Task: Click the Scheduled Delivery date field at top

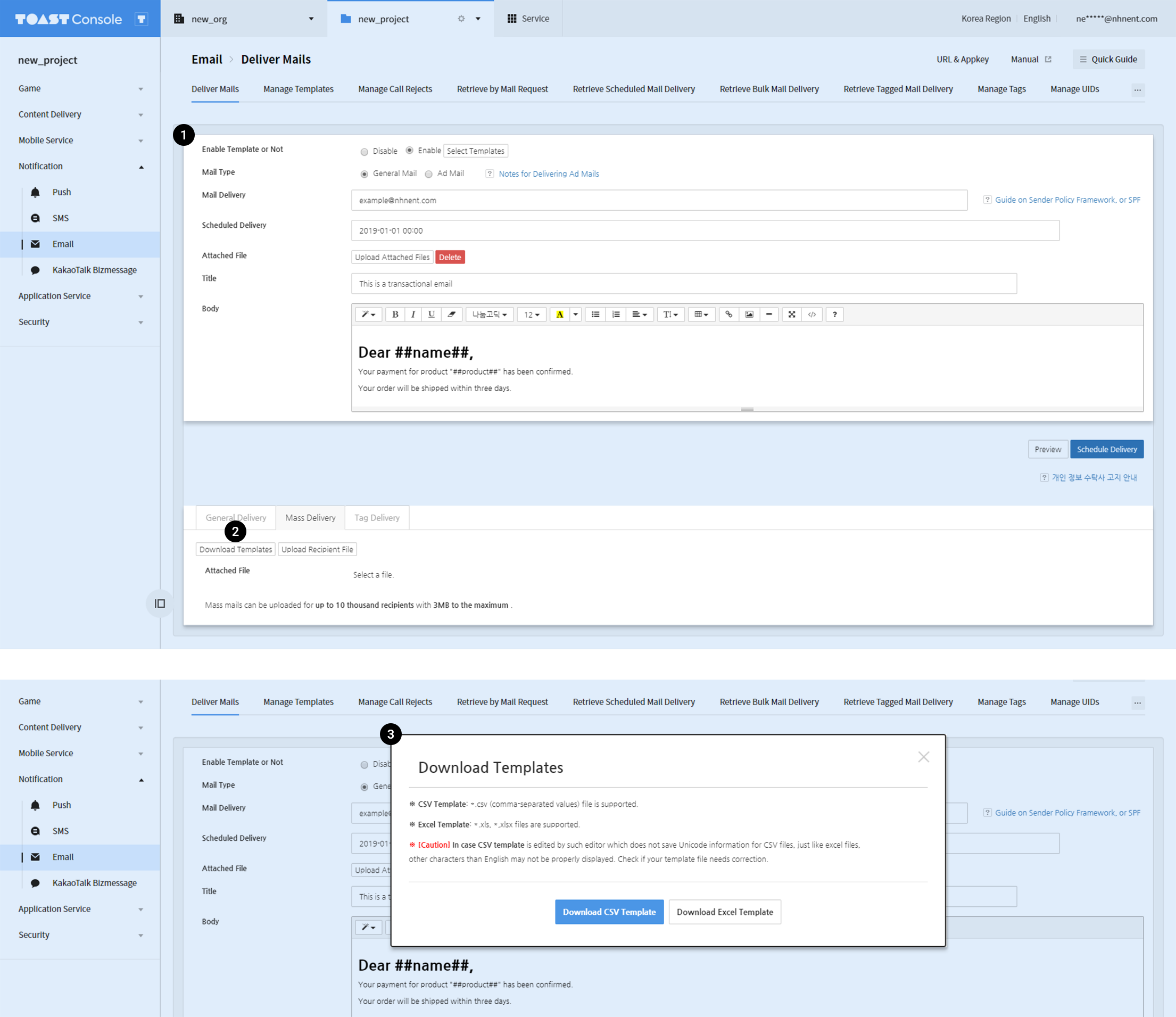Action: (x=705, y=230)
